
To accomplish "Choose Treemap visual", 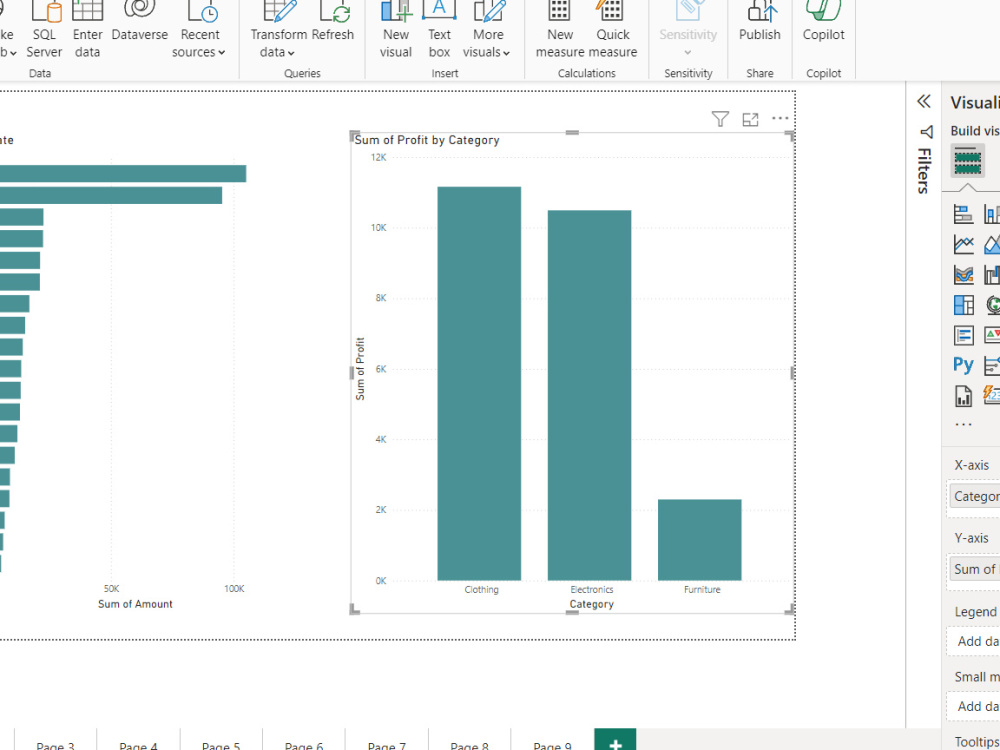I will tap(964, 305).
